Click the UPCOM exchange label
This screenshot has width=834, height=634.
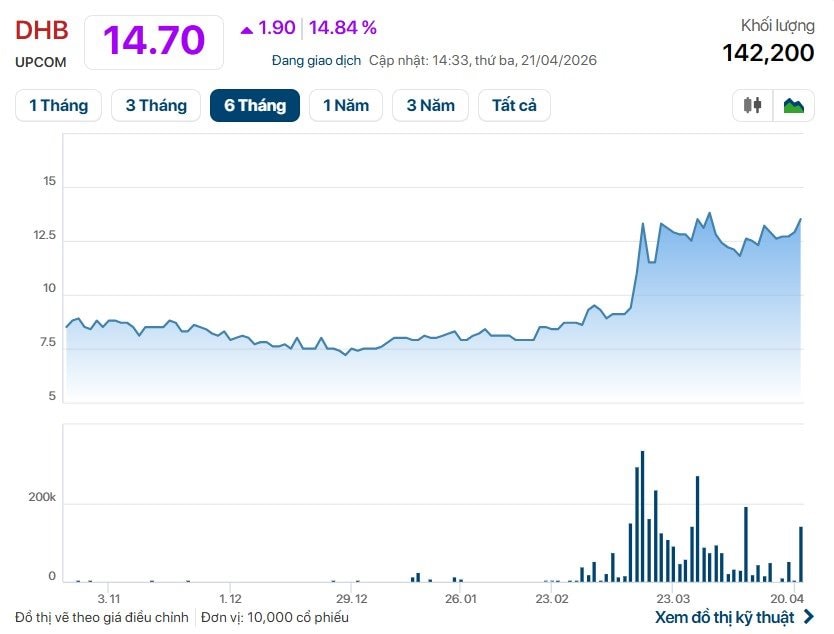(x=41, y=62)
